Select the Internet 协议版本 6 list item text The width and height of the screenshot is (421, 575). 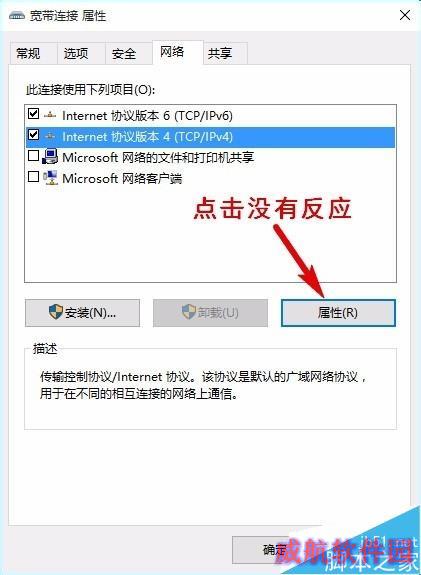pos(147,116)
